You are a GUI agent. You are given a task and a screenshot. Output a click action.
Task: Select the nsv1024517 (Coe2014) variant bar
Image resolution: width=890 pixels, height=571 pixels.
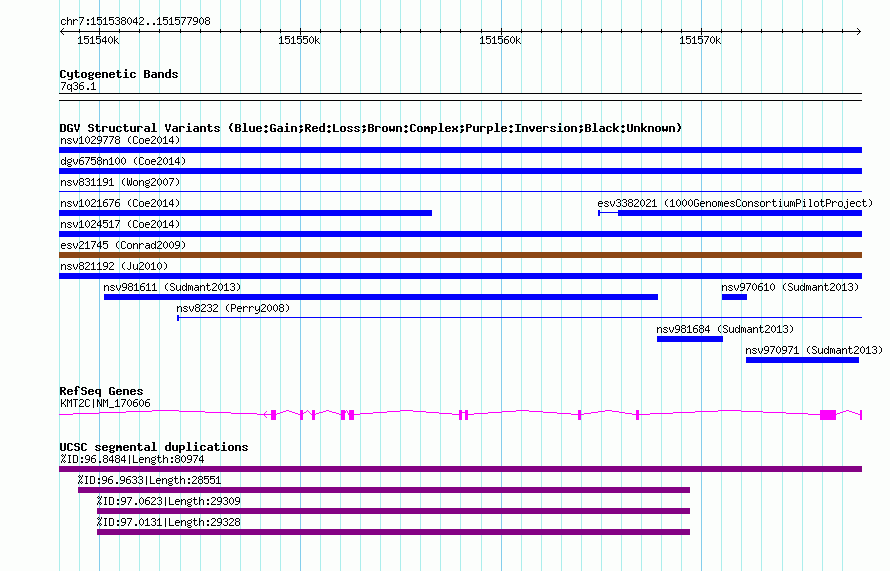click(460, 234)
